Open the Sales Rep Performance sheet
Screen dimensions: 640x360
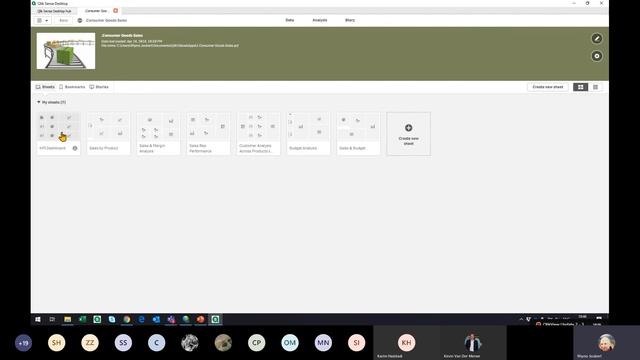[209, 134]
